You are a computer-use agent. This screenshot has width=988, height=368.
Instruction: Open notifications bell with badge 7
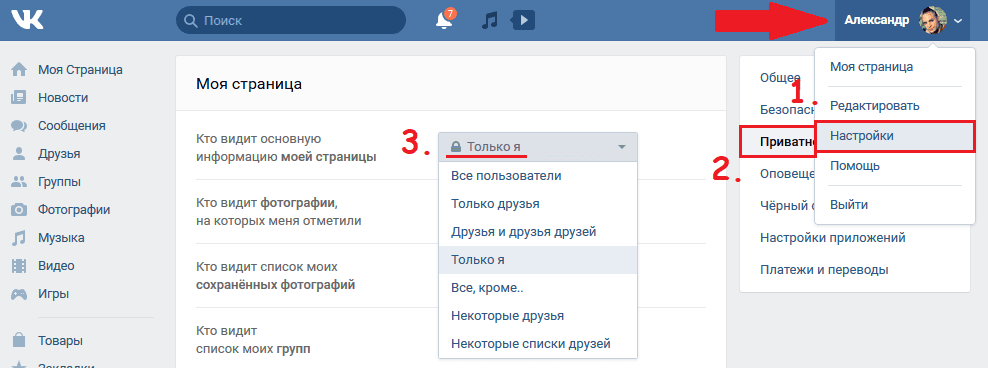coord(444,20)
